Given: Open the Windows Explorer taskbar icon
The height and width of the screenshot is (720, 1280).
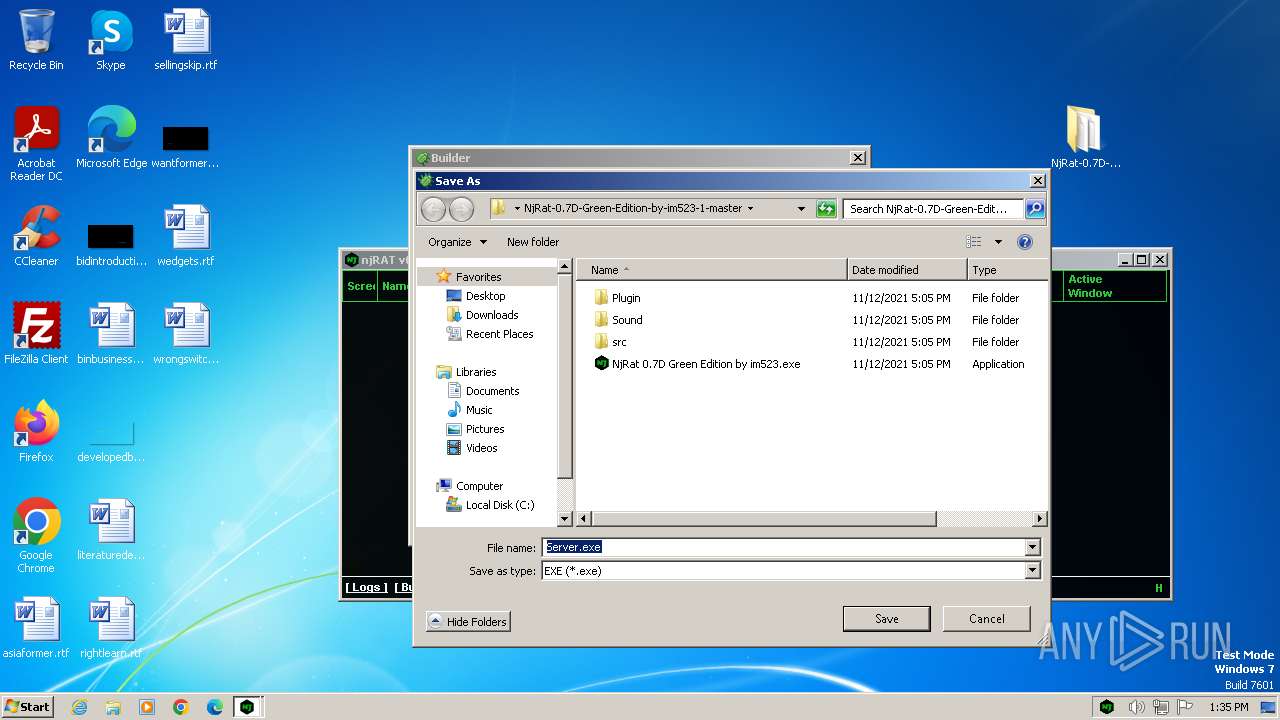Looking at the screenshot, I should (113, 707).
